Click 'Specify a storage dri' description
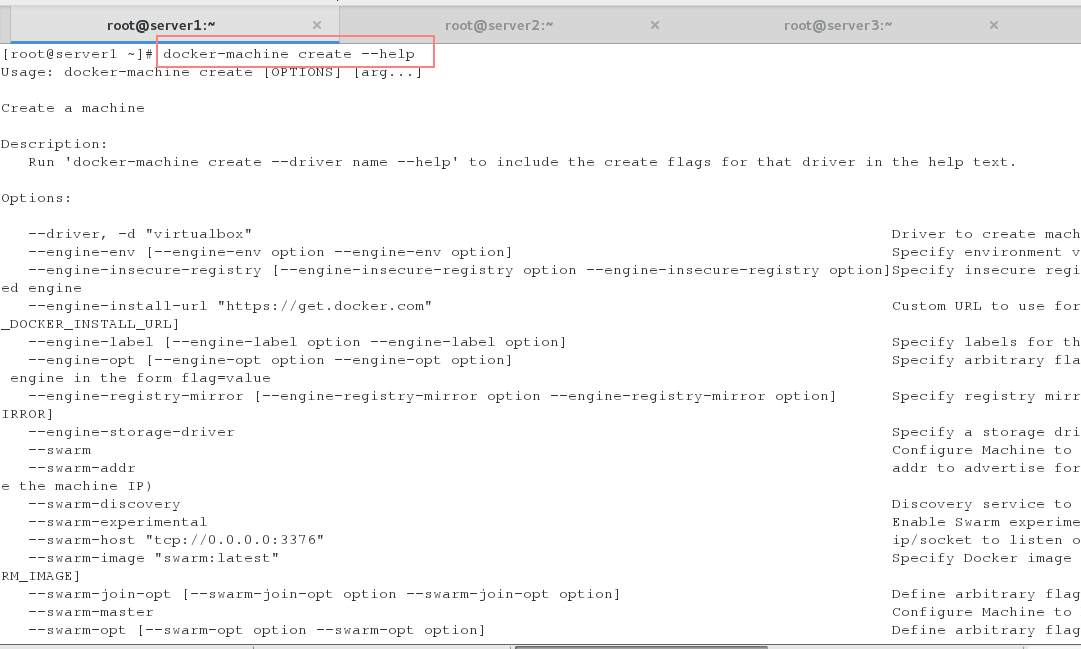This screenshot has height=649, width=1081. tap(986, 432)
